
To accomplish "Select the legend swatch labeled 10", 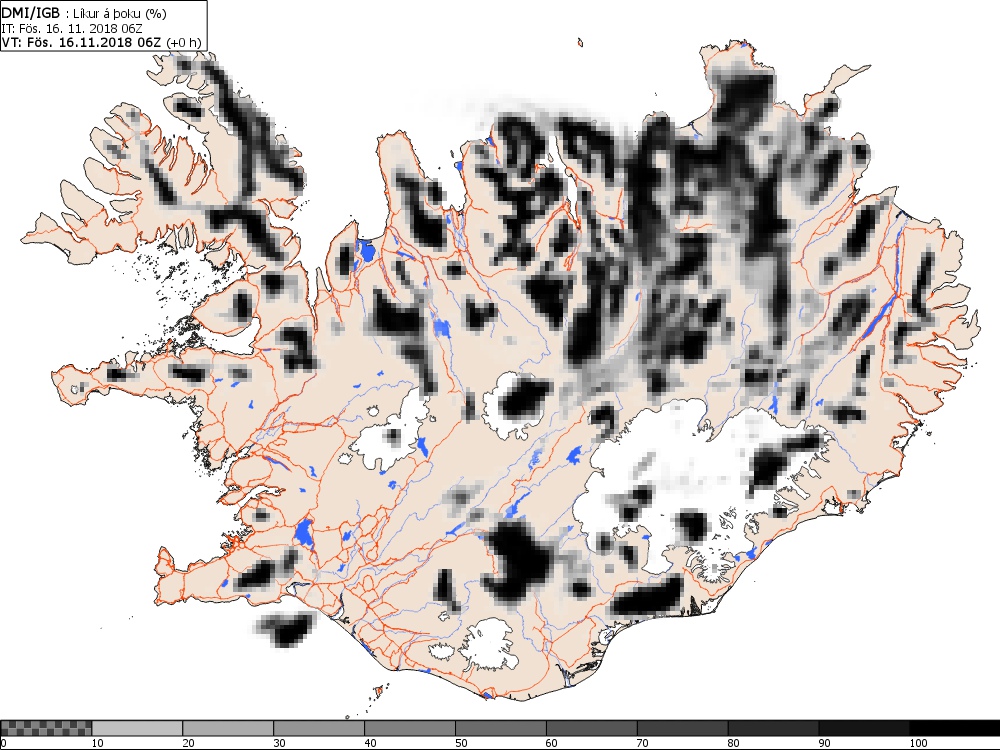I will tap(137, 728).
